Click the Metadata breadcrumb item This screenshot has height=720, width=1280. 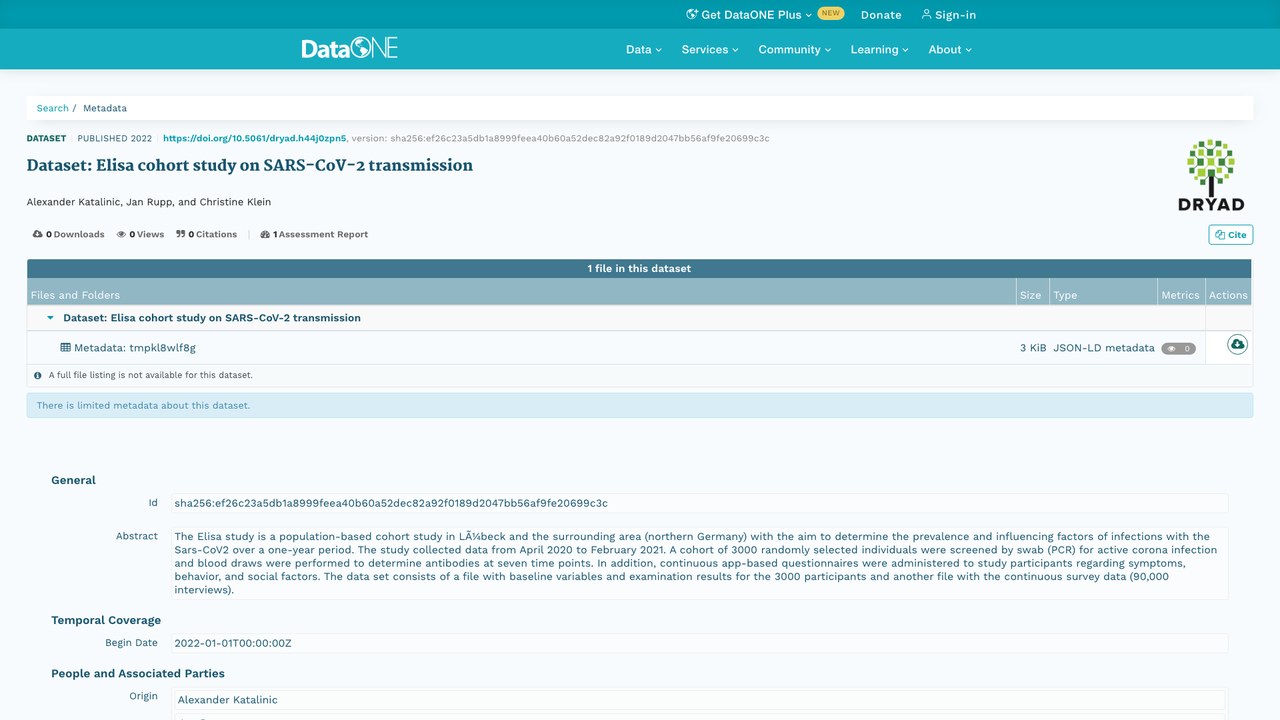click(105, 108)
